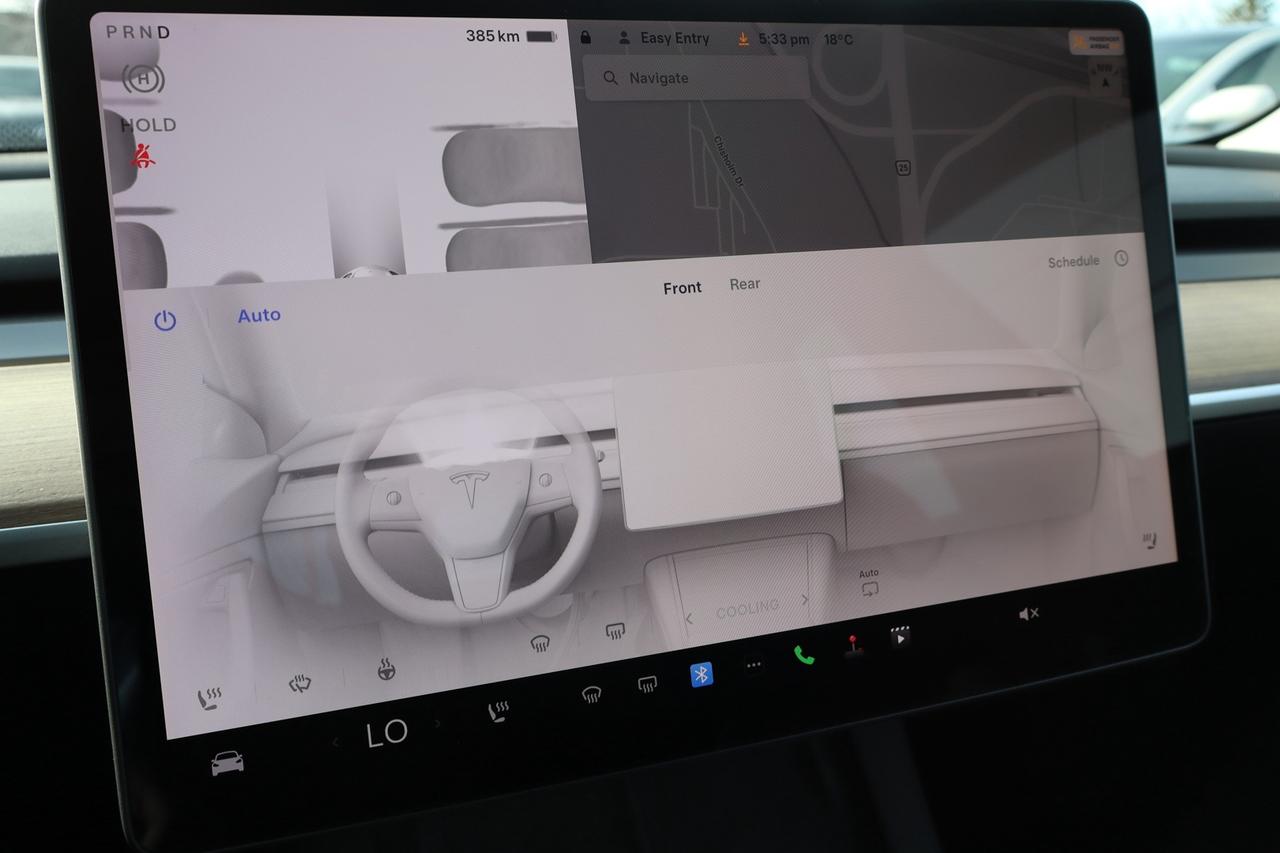Tap the route 25 shield on the map
Image resolution: width=1280 pixels, height=853 pixels.
(904, 168)
